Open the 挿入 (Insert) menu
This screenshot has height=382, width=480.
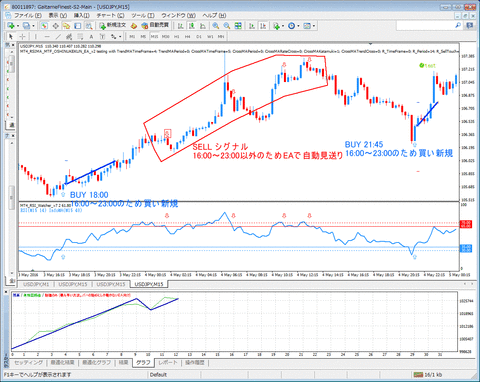(82, 15)
